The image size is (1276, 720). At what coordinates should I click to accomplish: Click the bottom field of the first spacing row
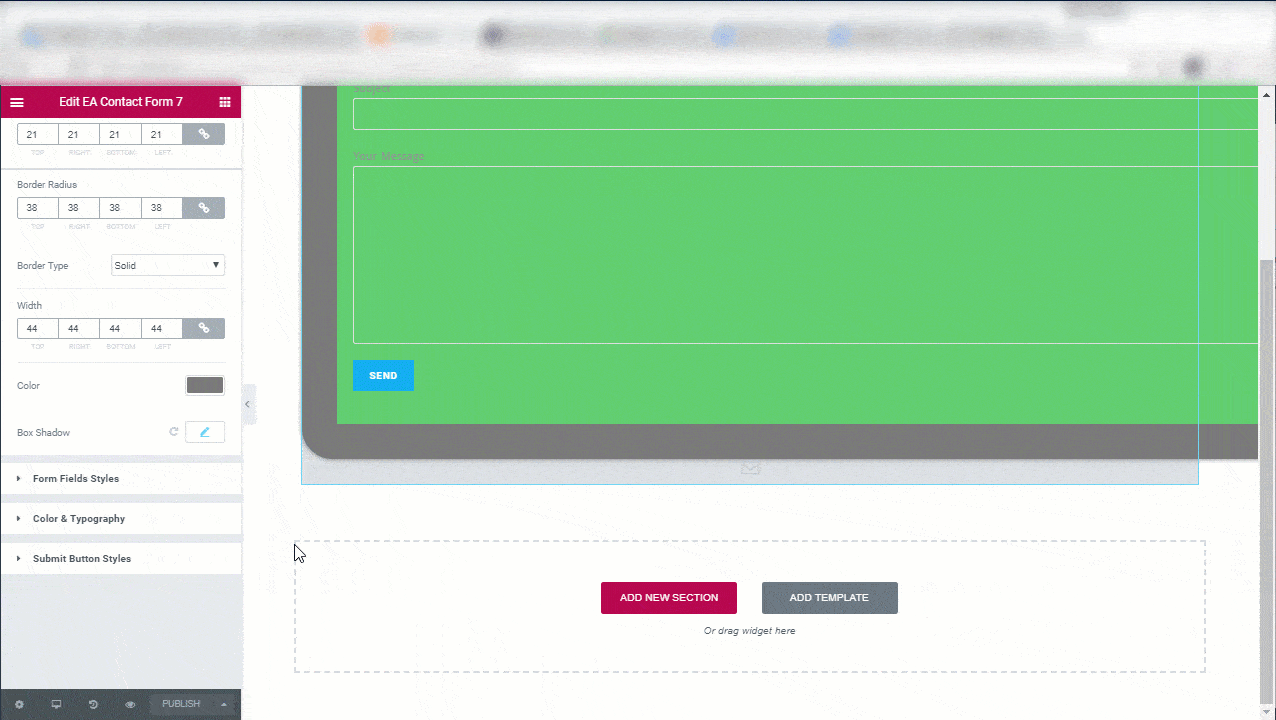click(120, 134)
